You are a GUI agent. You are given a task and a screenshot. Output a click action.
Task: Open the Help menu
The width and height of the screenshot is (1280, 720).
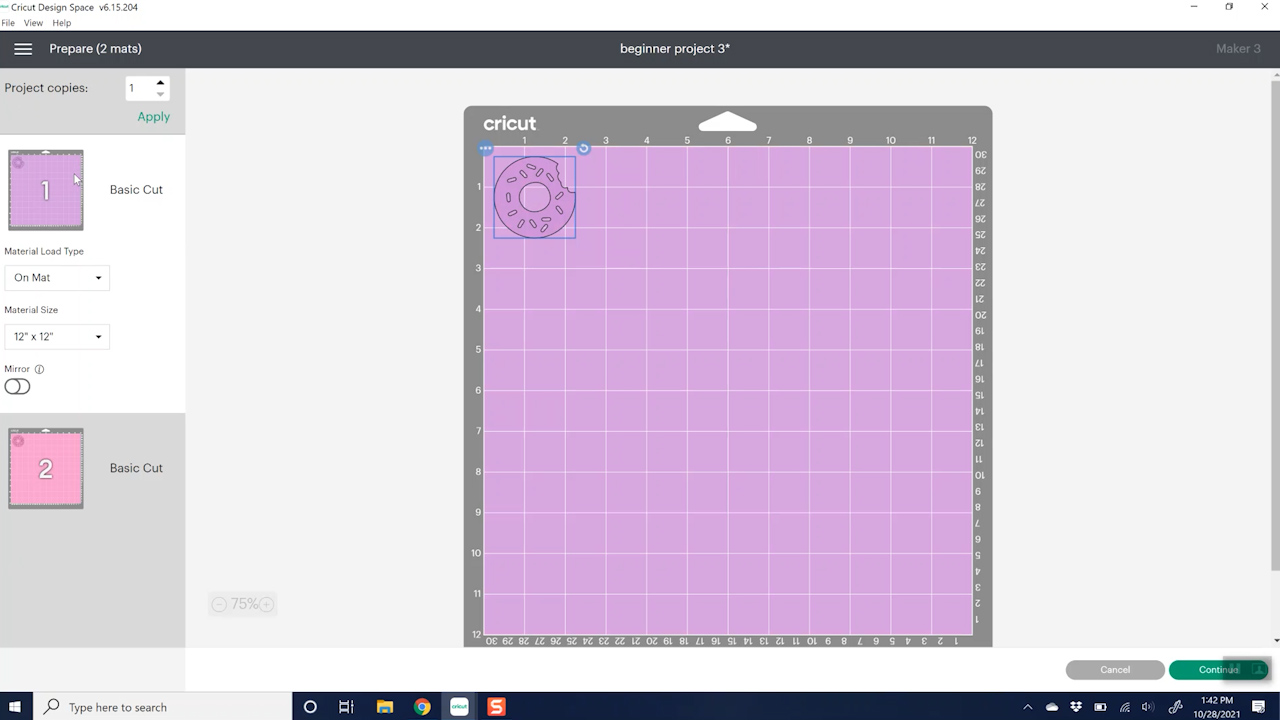(61, 23)
